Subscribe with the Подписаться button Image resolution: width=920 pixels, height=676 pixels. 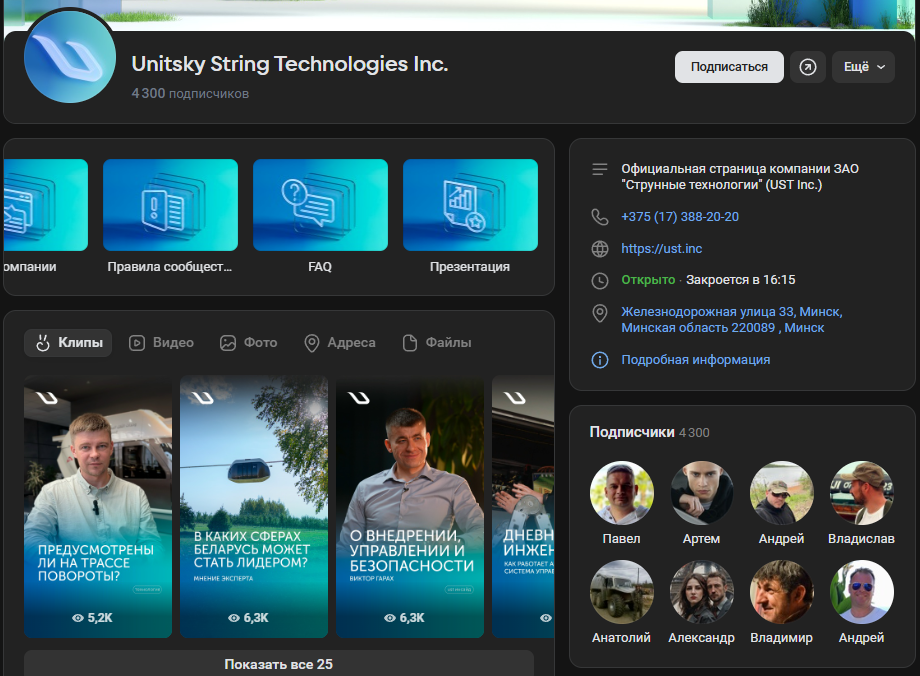(729, 67)
